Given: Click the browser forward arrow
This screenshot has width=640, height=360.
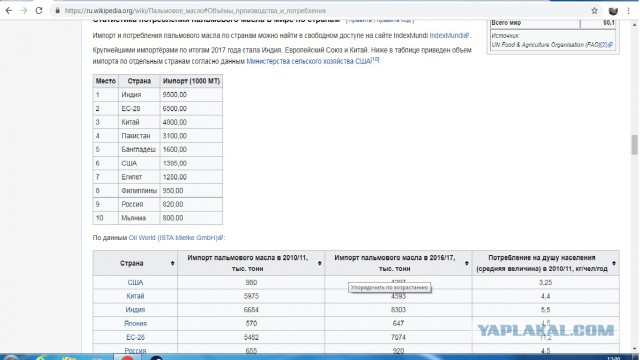Looking at the screenshot, I should tap(24, 11).
